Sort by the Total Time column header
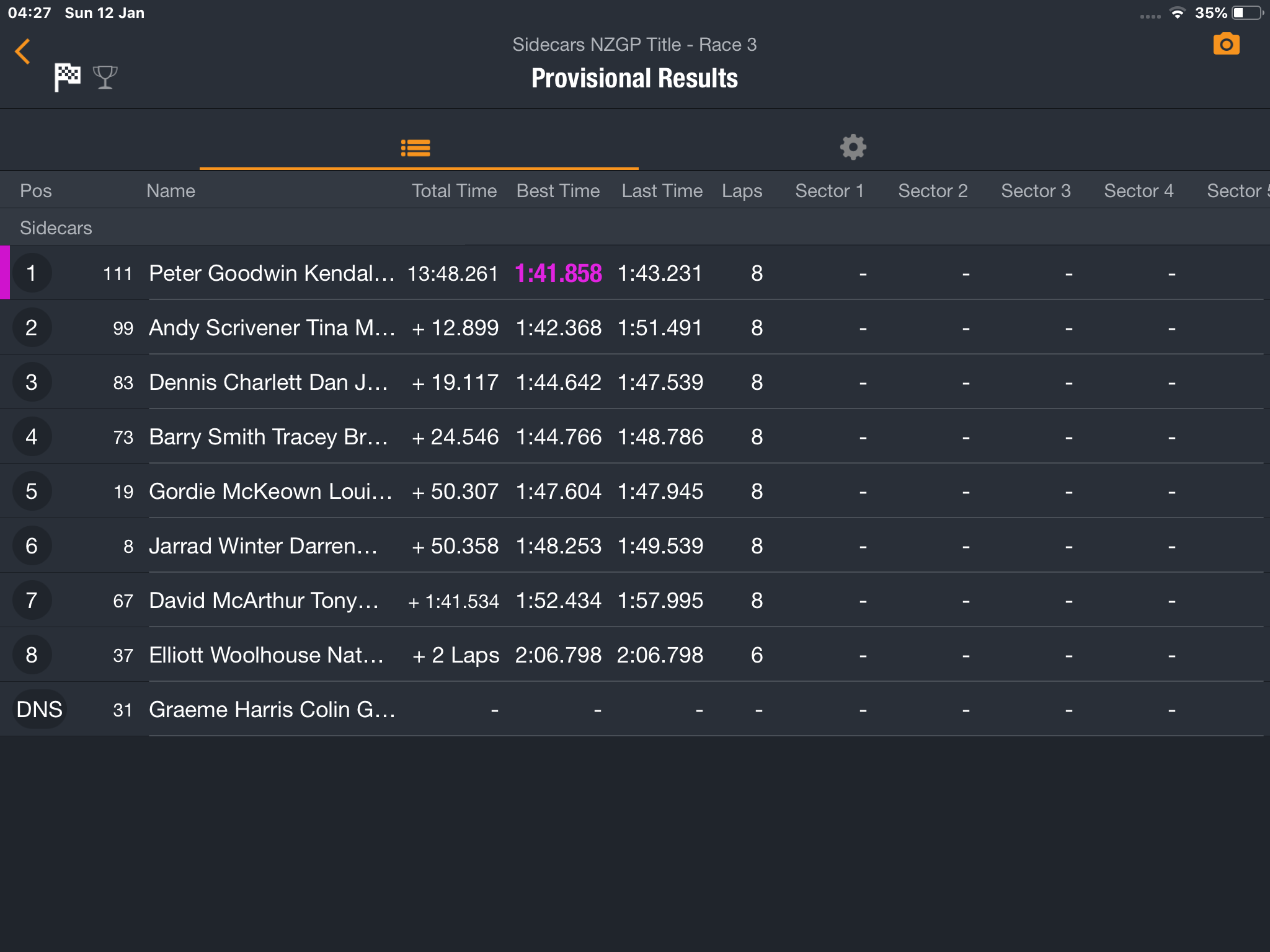Viewport: 1270px width, 952px height. click(455, 191)
